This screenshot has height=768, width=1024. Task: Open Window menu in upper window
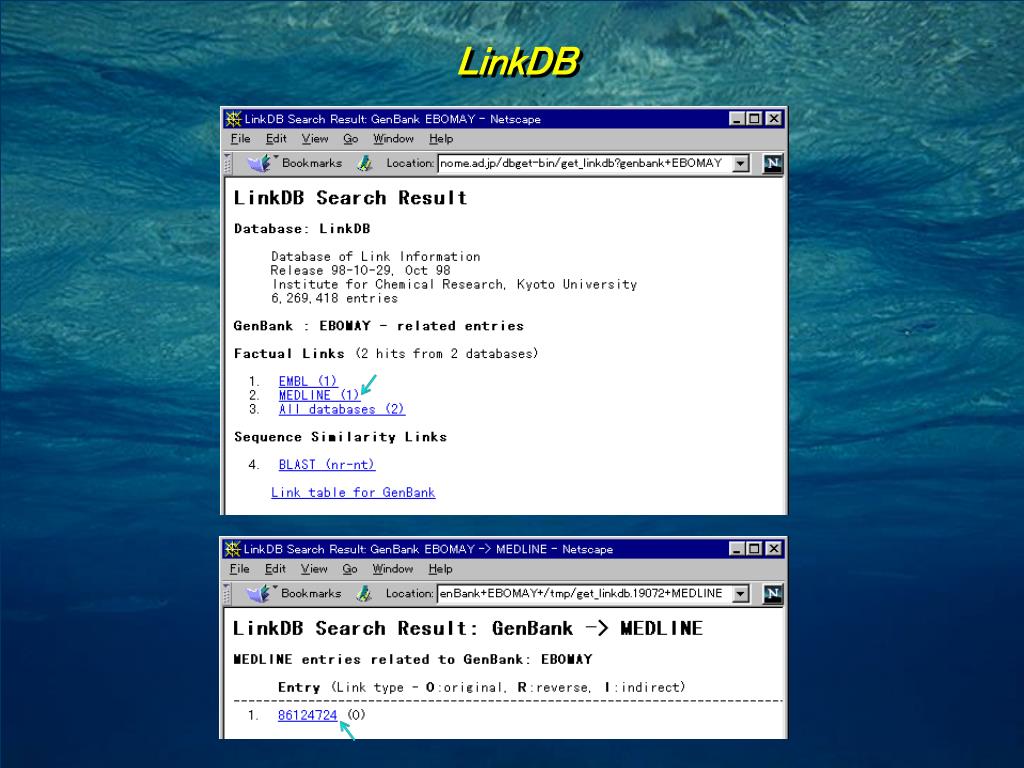coord(393,138)
